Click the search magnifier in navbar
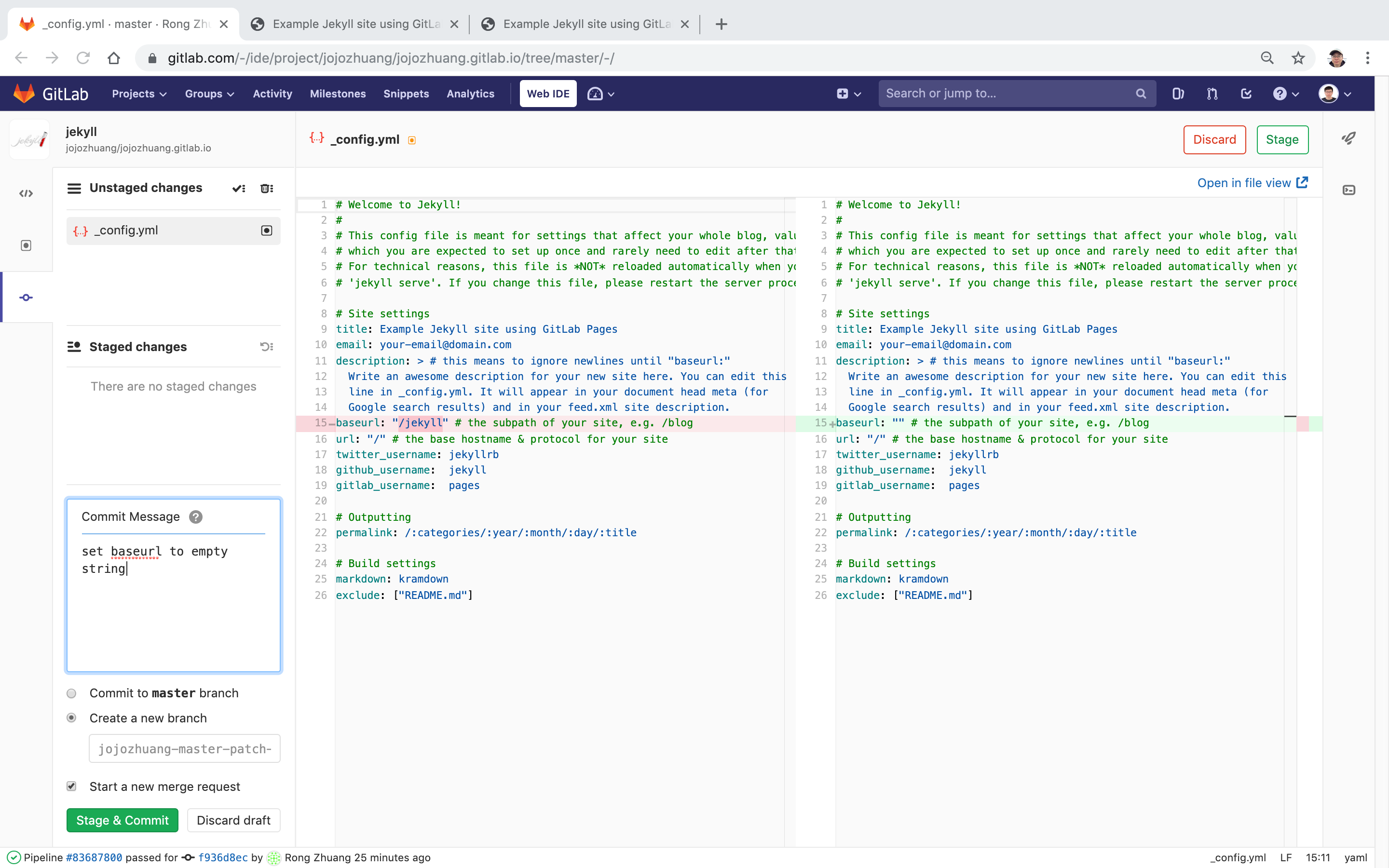Viewport: 1389px width, 868px height. (1141, 94)
